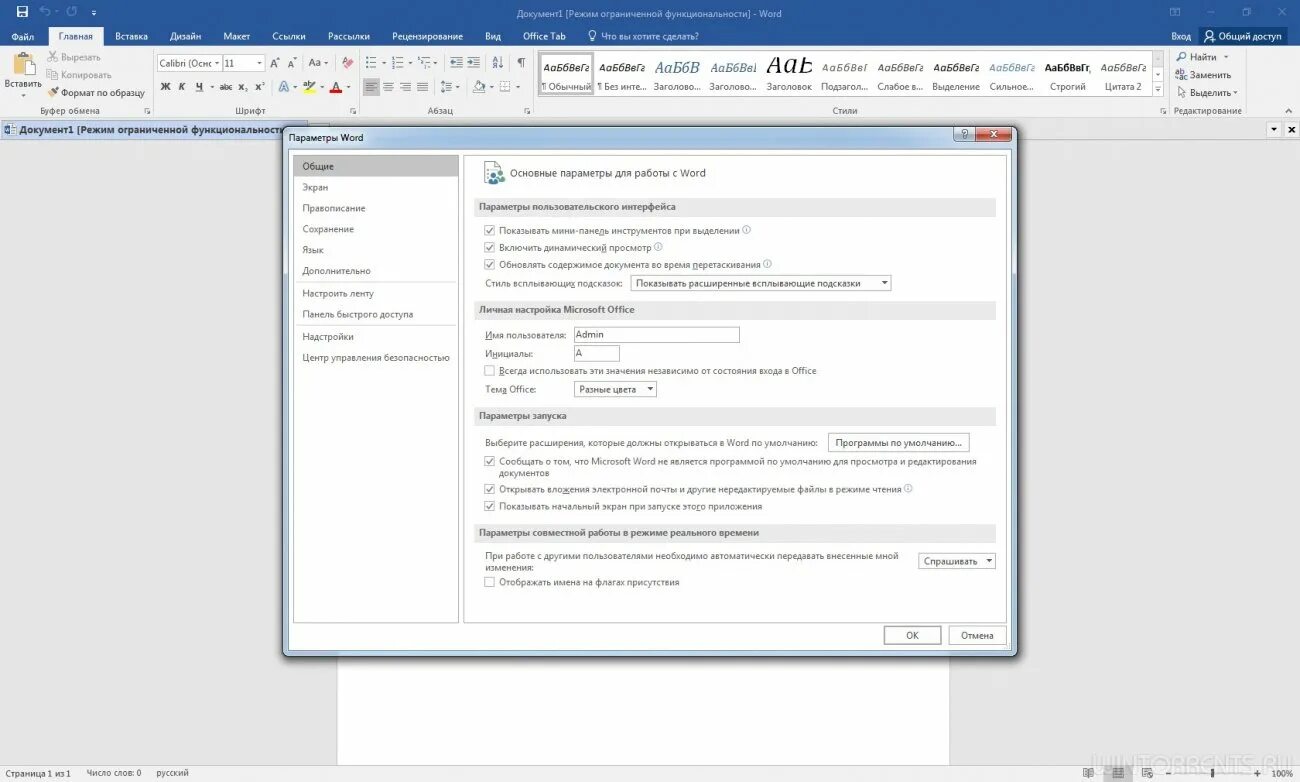Activate Формат по образцу painter
Image resolution: width=1300 pixels, height=782 pixels.
tap(96, 93)
